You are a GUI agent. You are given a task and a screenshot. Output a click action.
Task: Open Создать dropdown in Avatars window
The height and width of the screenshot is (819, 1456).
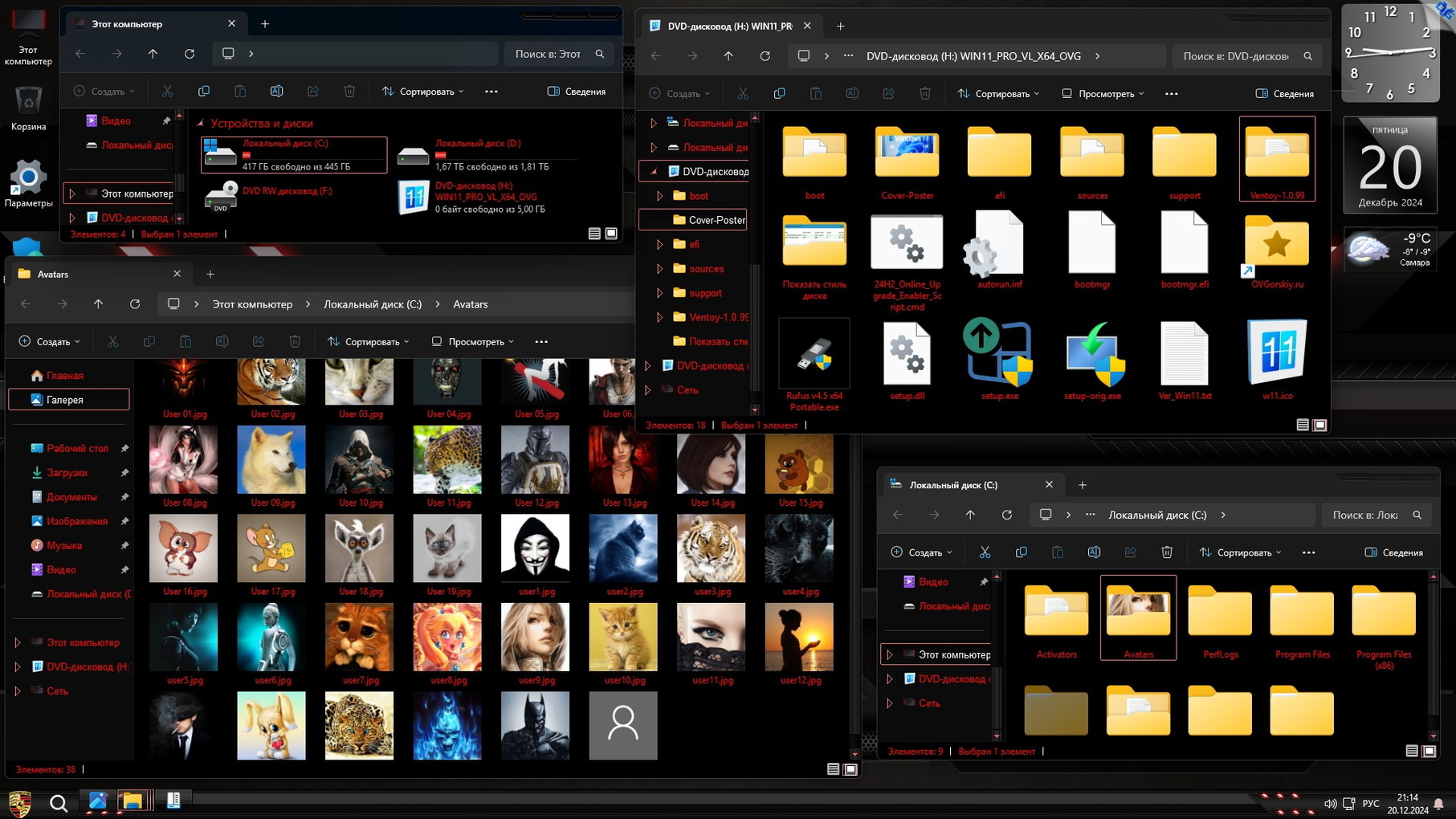tap(49, 342)
